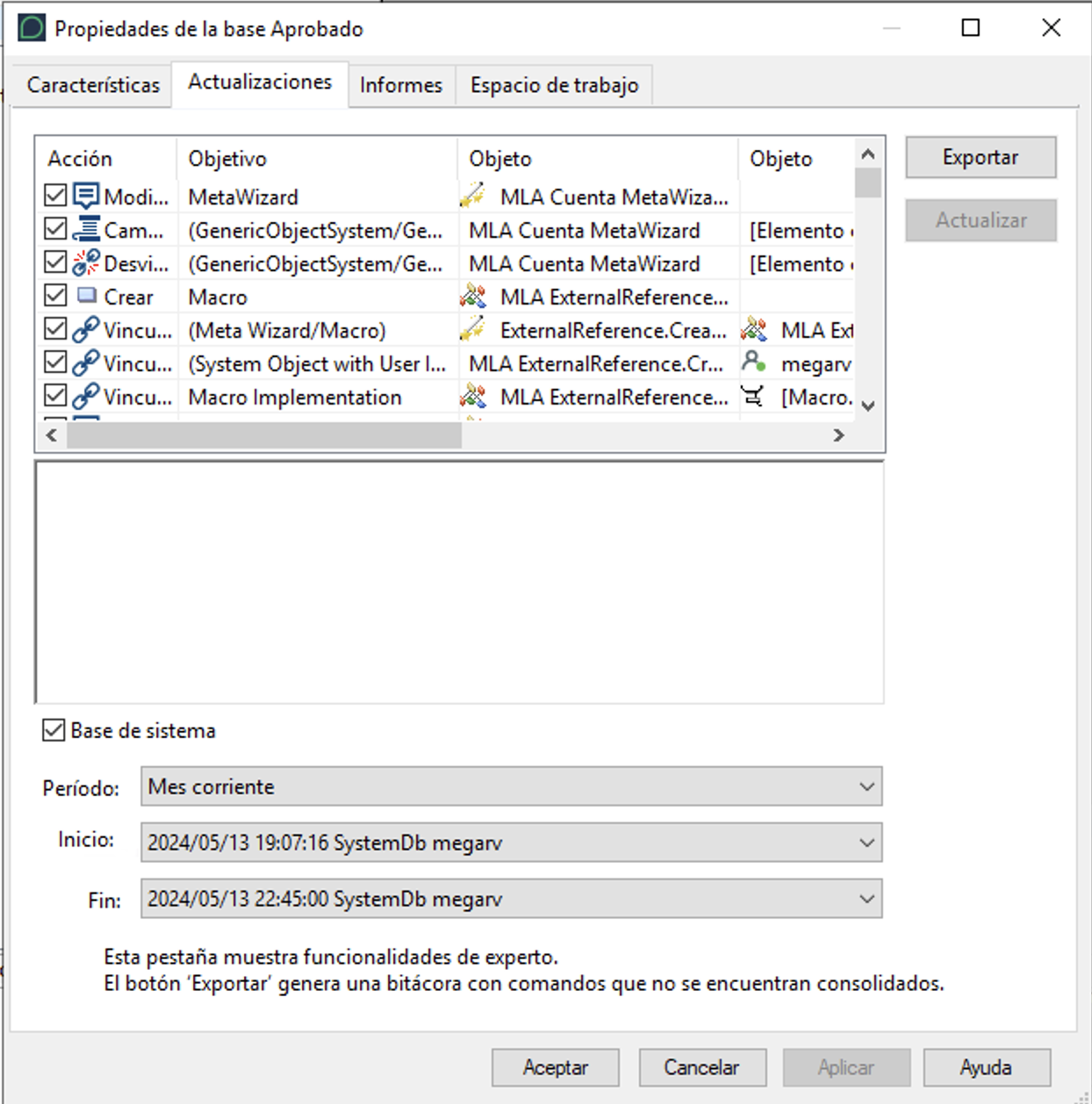Click the Exportar button
The image size is (1092, 1104).
pos(981,157)
